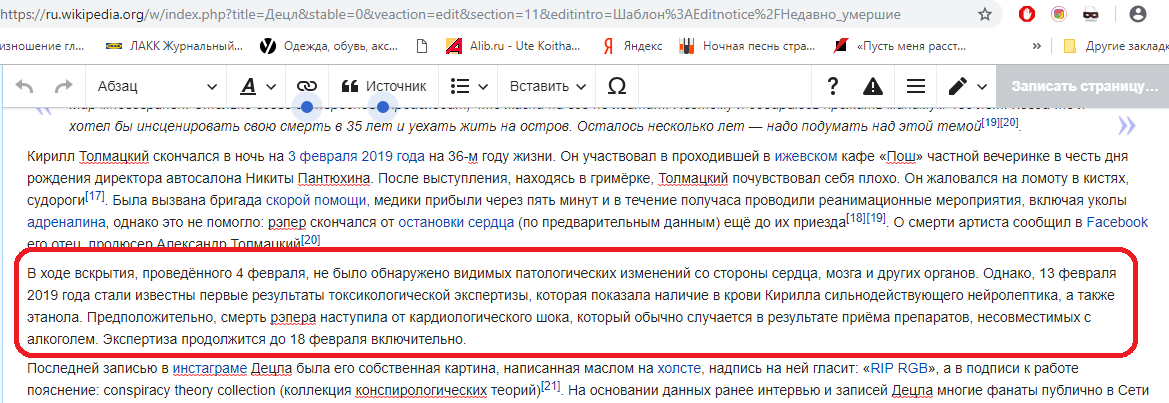
Task: Open the red Opera-style extension icon
Action: (x=1028, y=13)
